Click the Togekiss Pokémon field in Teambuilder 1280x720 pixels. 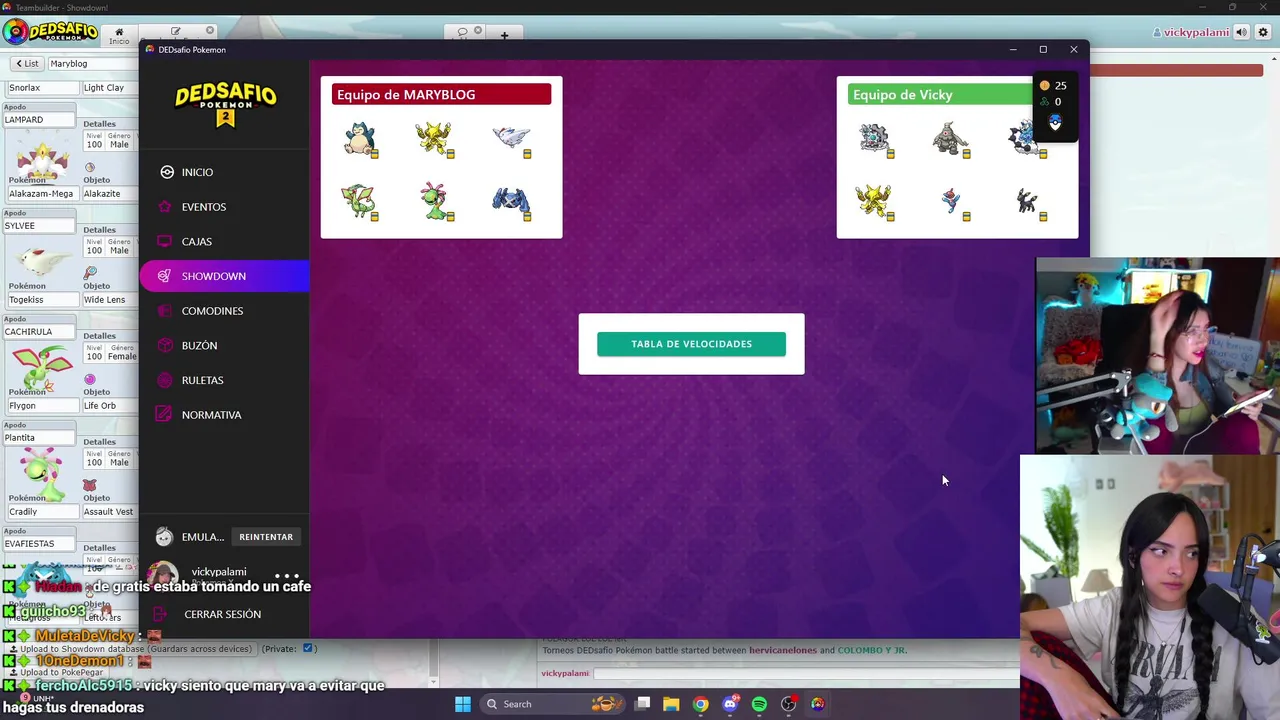click(x=41, y=299)
